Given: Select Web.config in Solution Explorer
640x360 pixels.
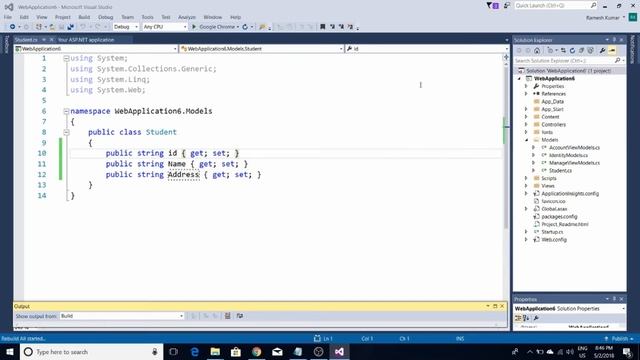Looking at the screenshot, I should pos(554,240).
